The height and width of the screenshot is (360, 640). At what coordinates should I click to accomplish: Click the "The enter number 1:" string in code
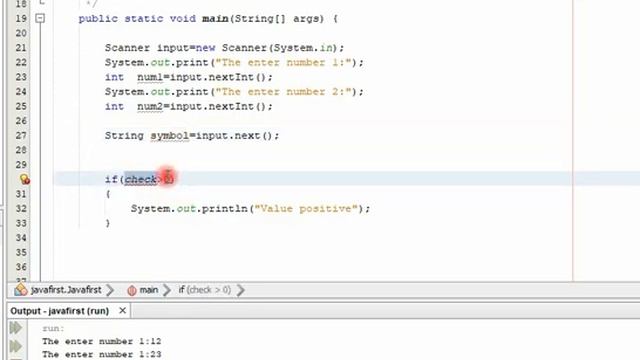(283, 62)
